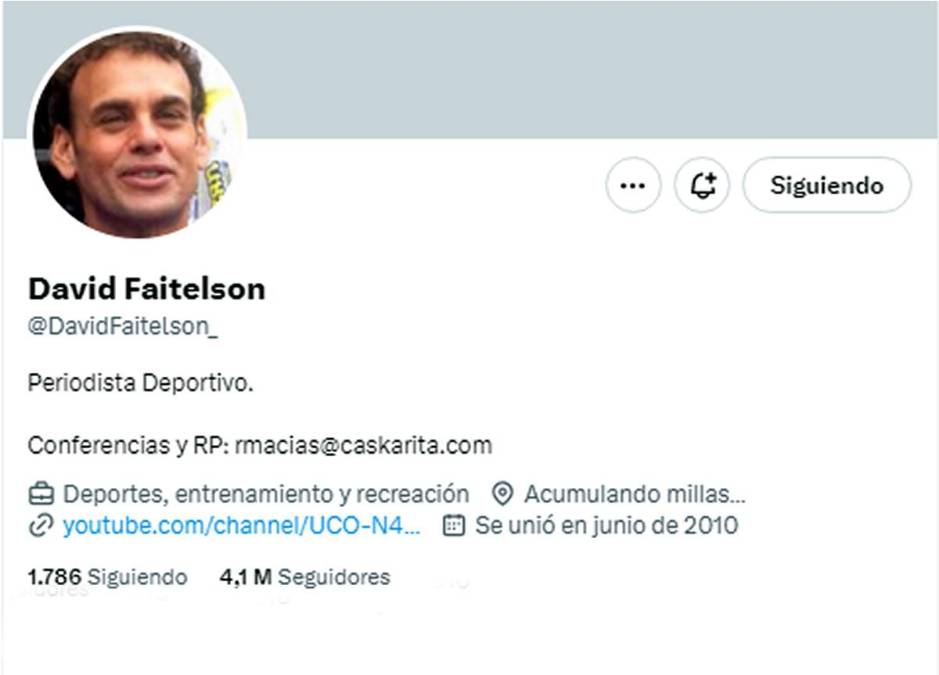Click the Conferencias y RP bio line
This screenshot has width=939, height=675.
click(x=260, y=446)
